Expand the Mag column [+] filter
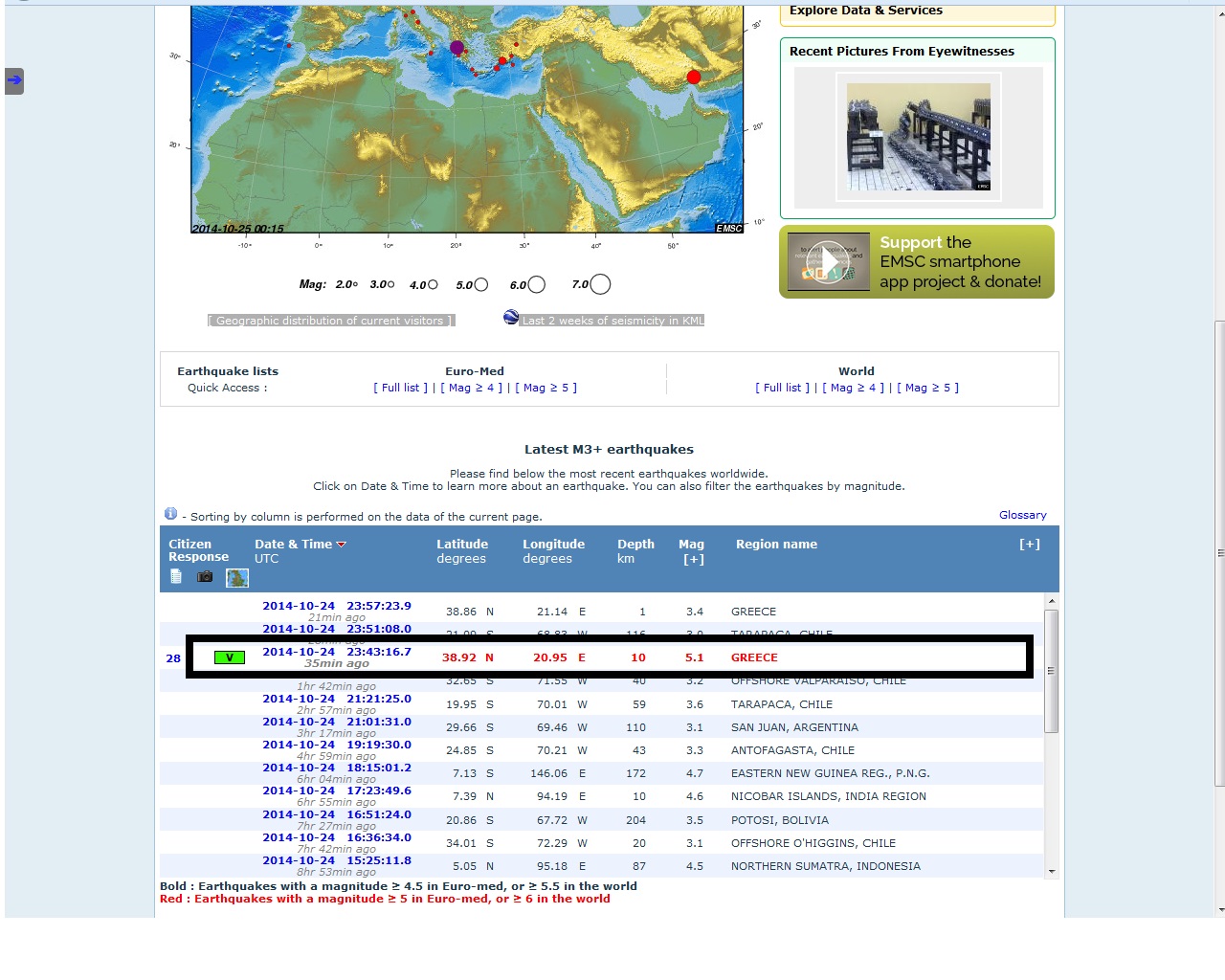The height and width of the screenshot is (980, 1225). tap(693, 560)
